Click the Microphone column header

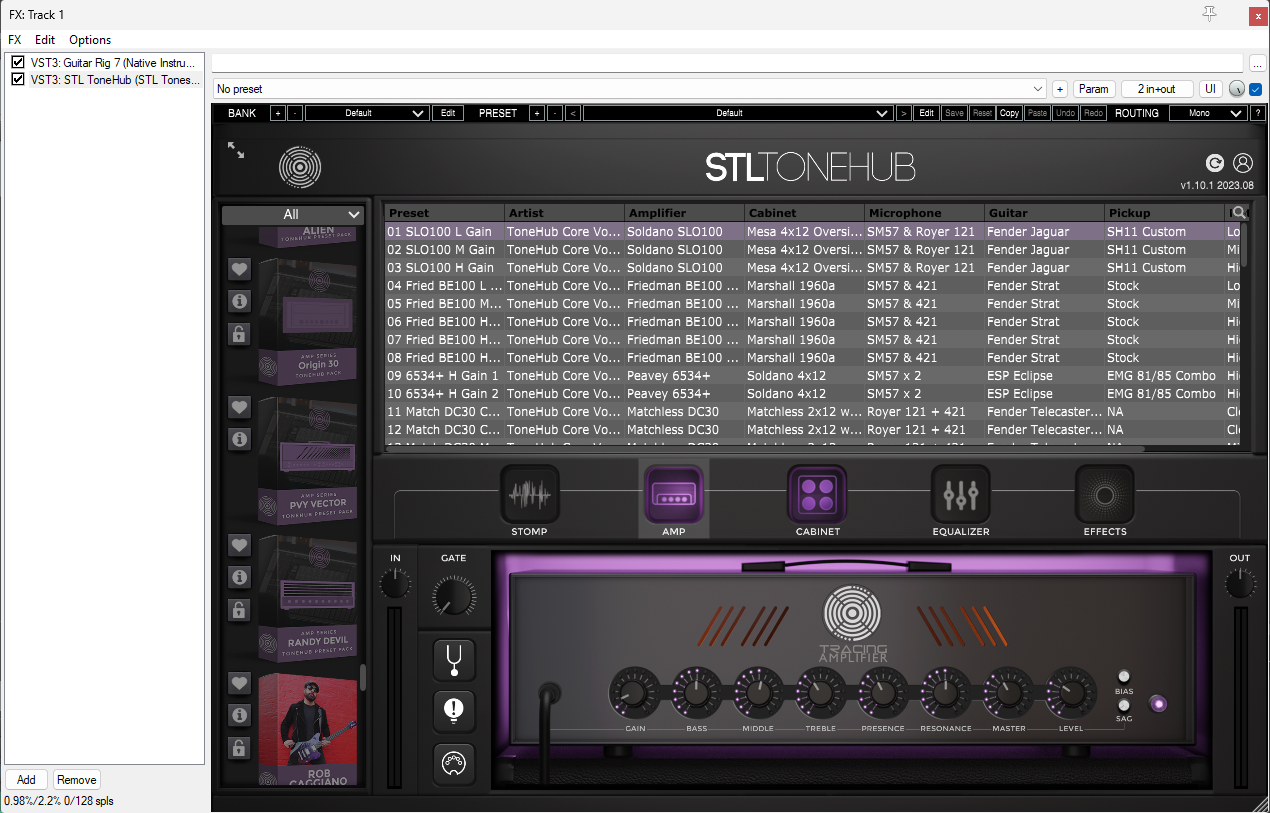click(925, 213)
